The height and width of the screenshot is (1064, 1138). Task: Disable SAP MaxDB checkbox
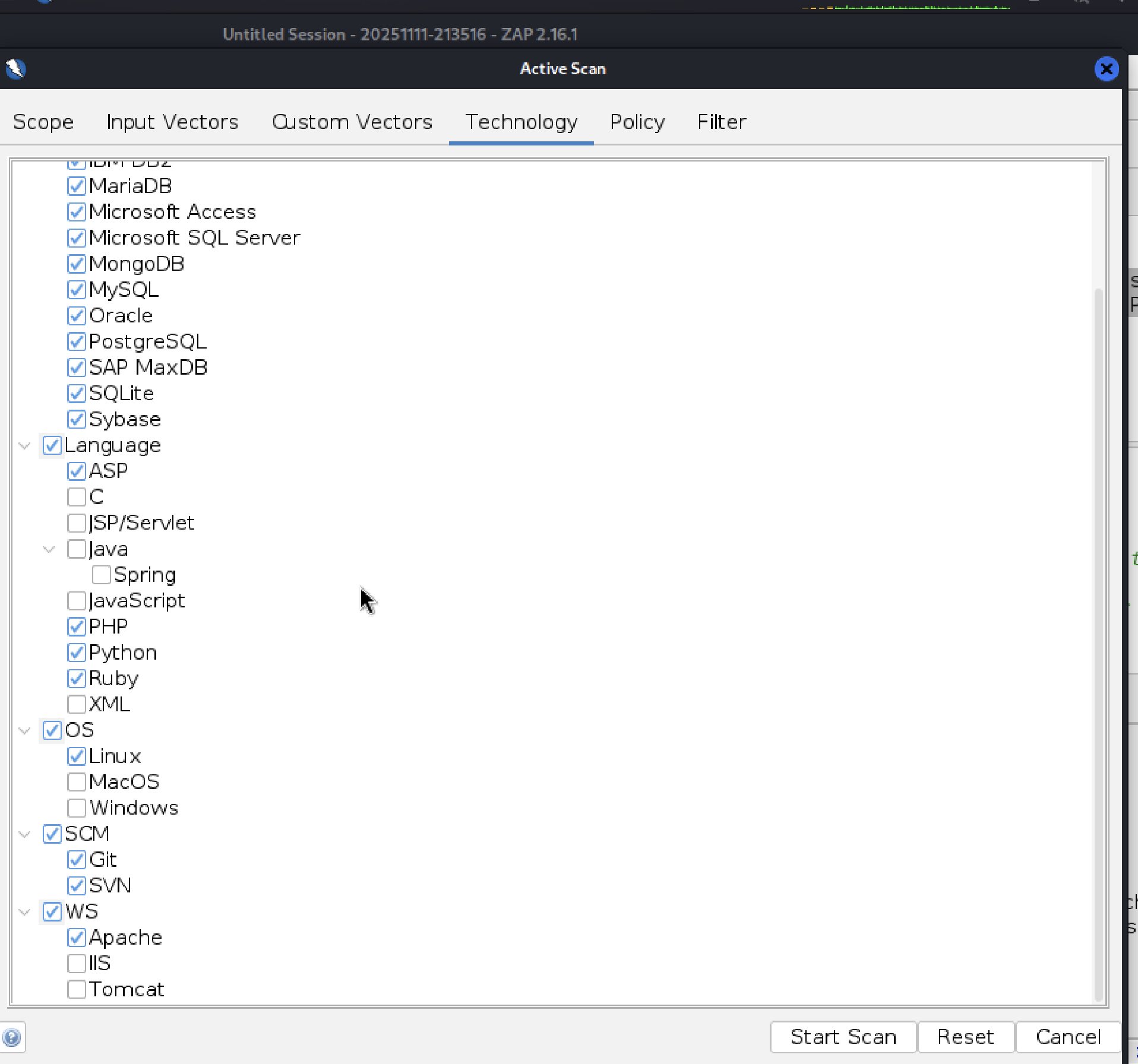[x=77, y=368]
